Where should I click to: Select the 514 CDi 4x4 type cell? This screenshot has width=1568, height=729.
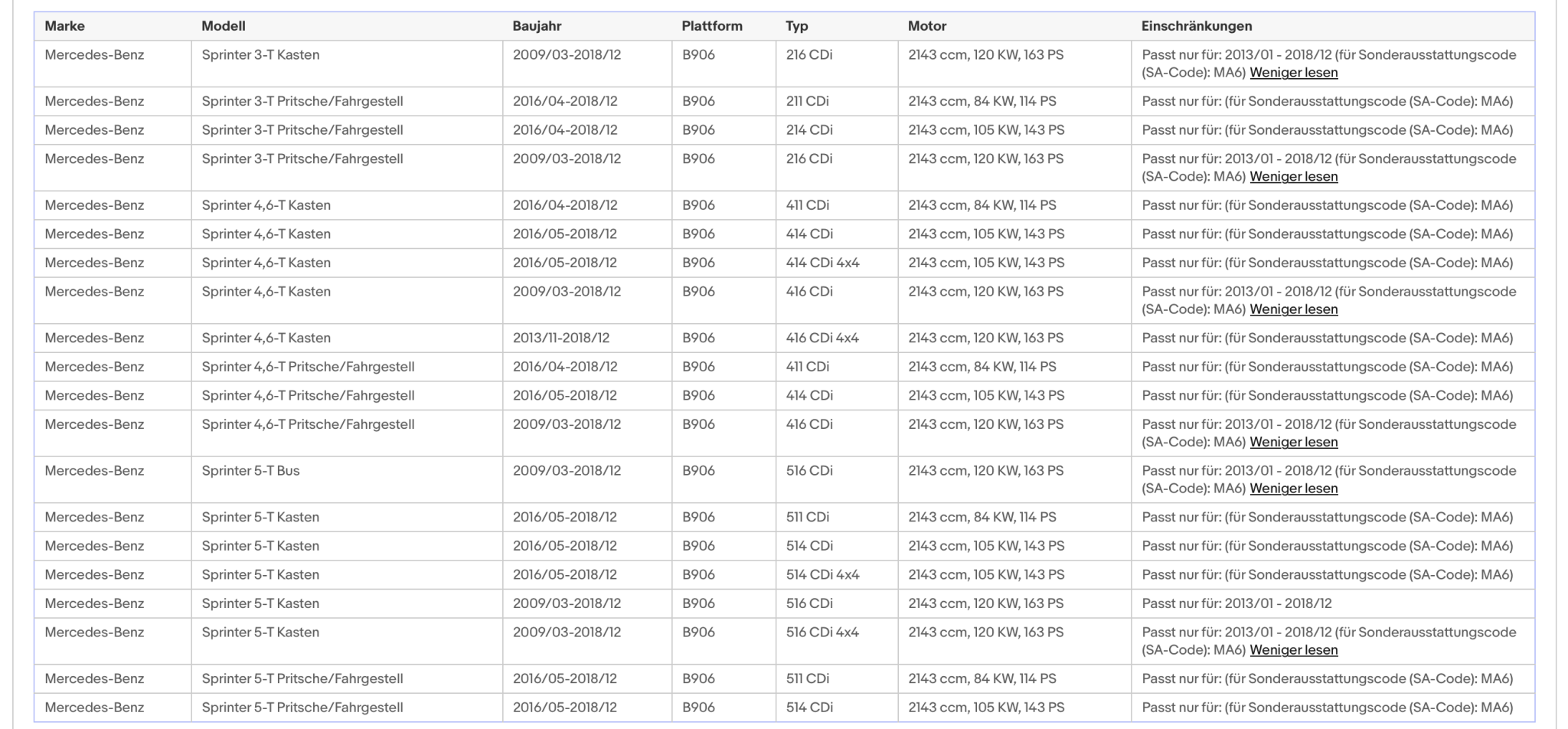pyautogui.click(x=822, y=574)
